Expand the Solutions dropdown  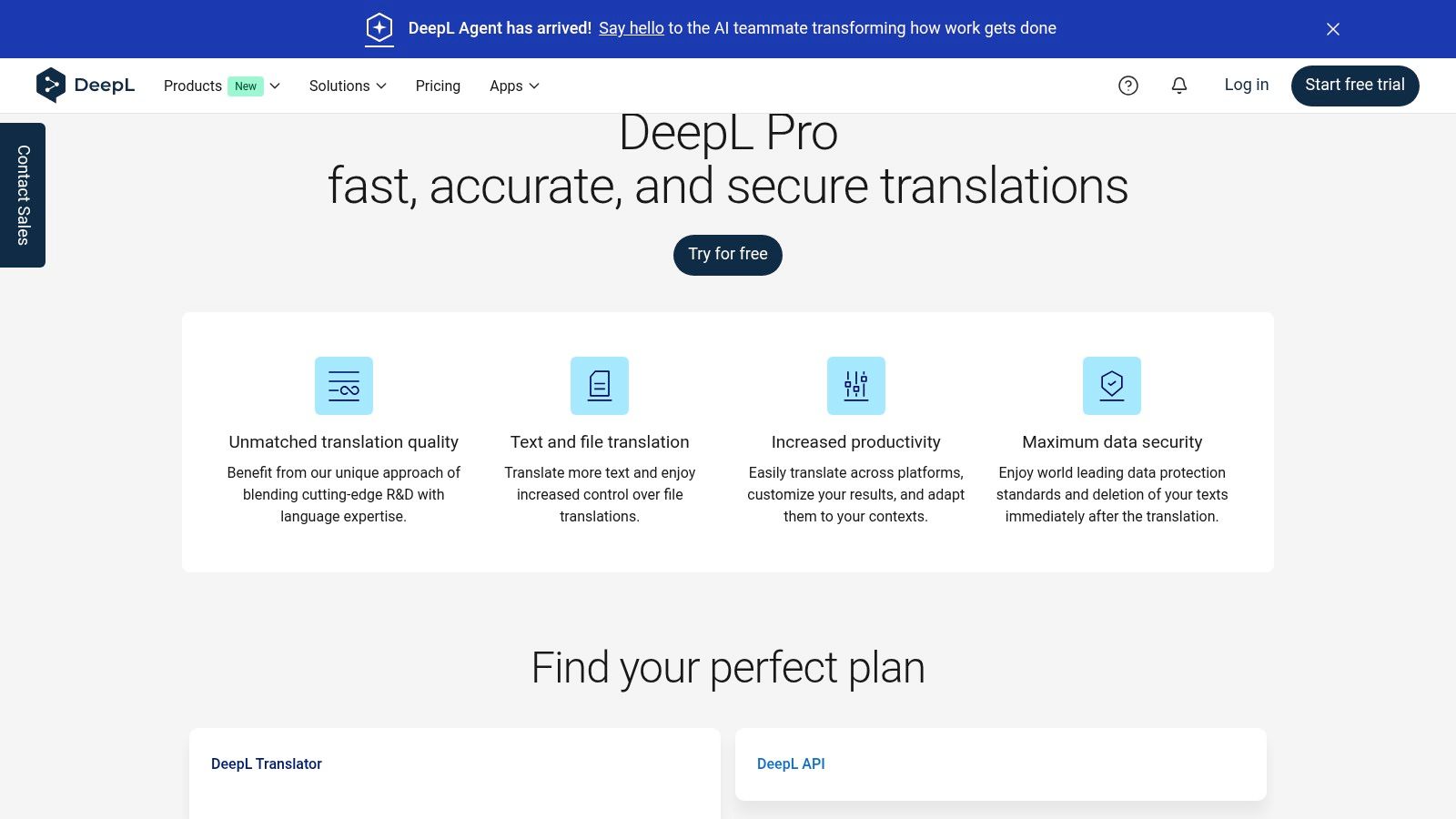click(348, 86)
